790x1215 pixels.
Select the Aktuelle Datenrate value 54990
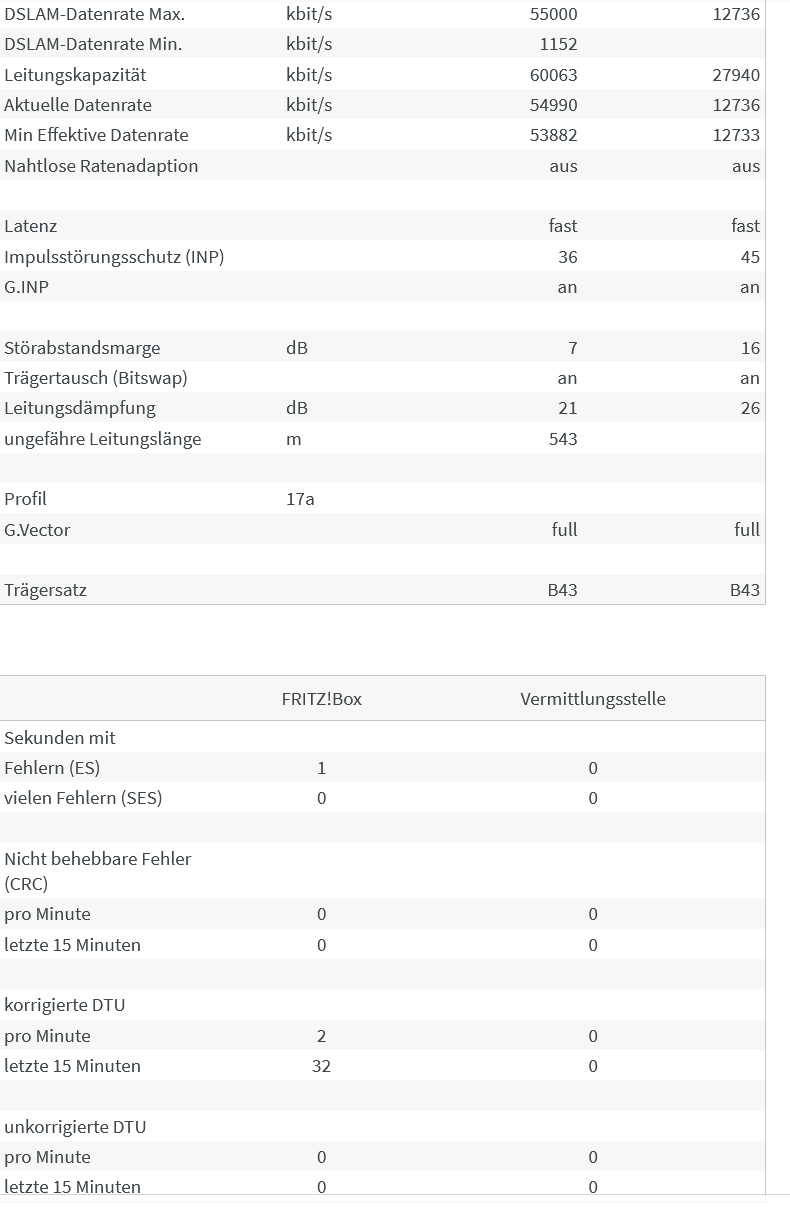554,105
